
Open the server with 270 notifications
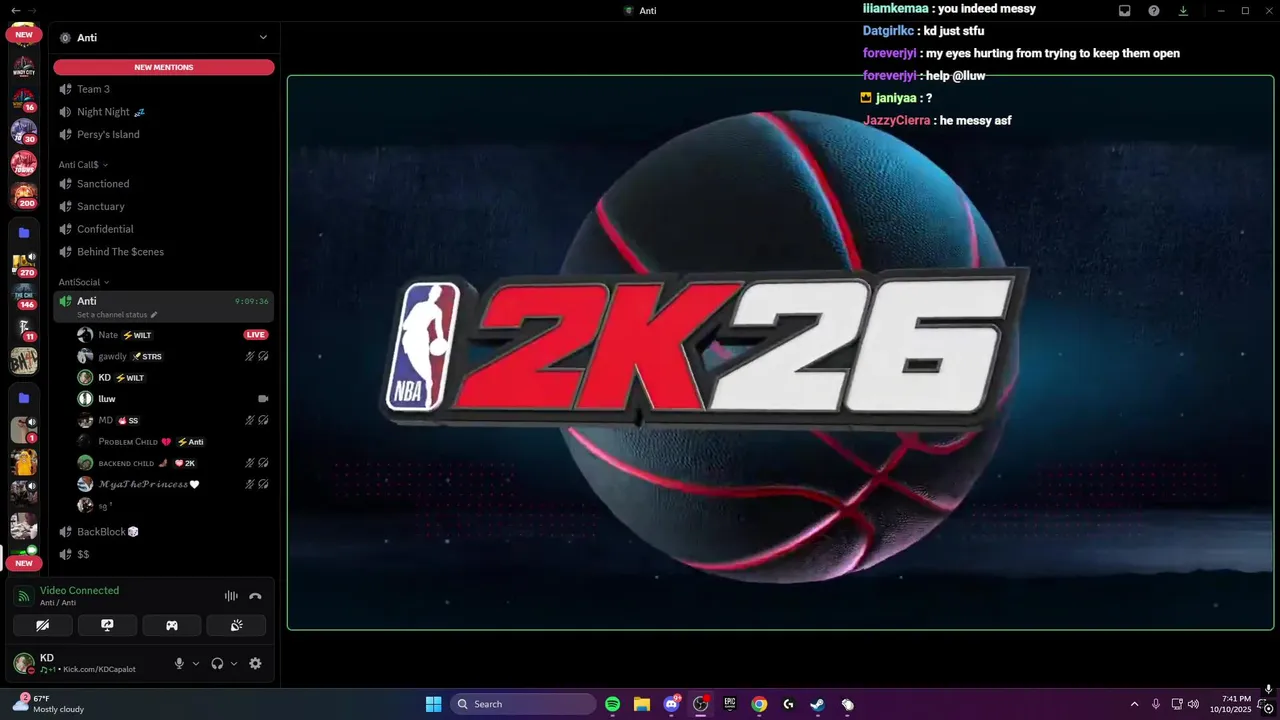point(23,264)
